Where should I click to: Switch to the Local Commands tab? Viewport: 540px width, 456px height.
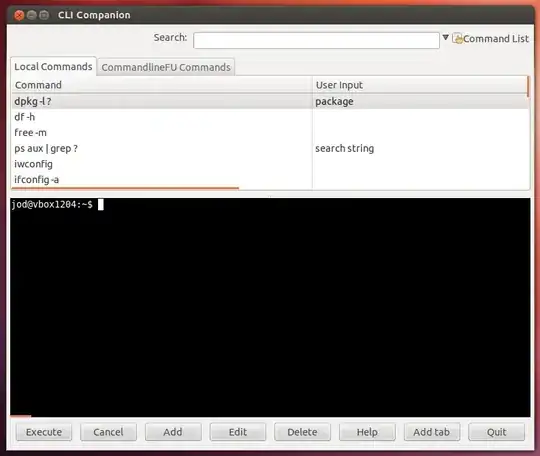tap(53, 66)
